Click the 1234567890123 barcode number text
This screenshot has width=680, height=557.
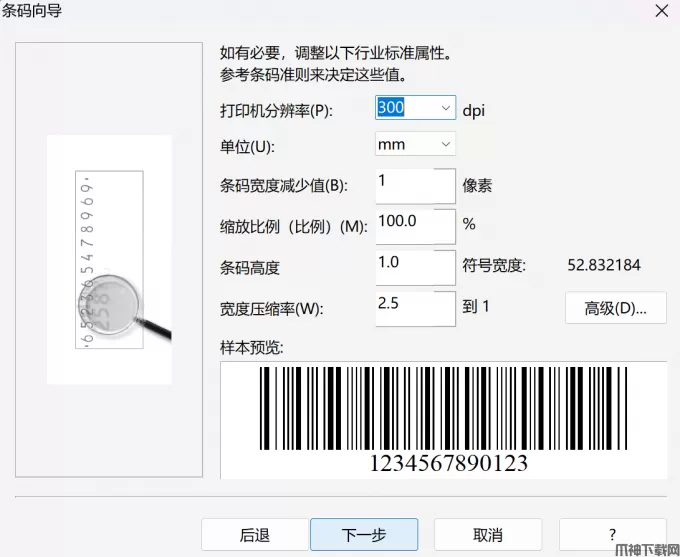[448, 463]
